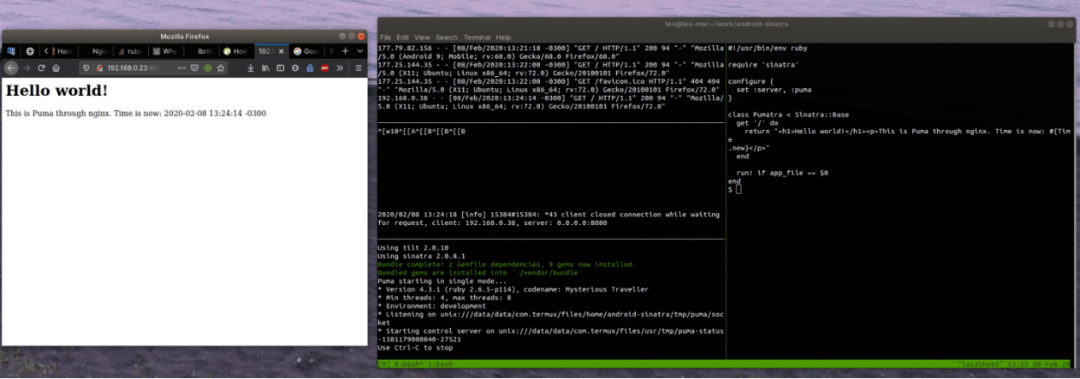Close the active 192.168 tab
The height and width of the screenshot is (379, 1080).
point(281,51)
